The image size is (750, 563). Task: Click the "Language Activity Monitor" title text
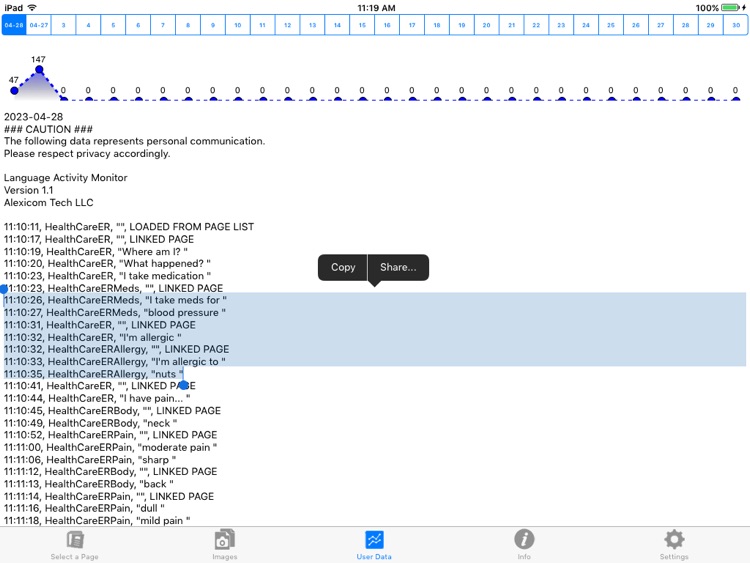(x=66, y=178)
